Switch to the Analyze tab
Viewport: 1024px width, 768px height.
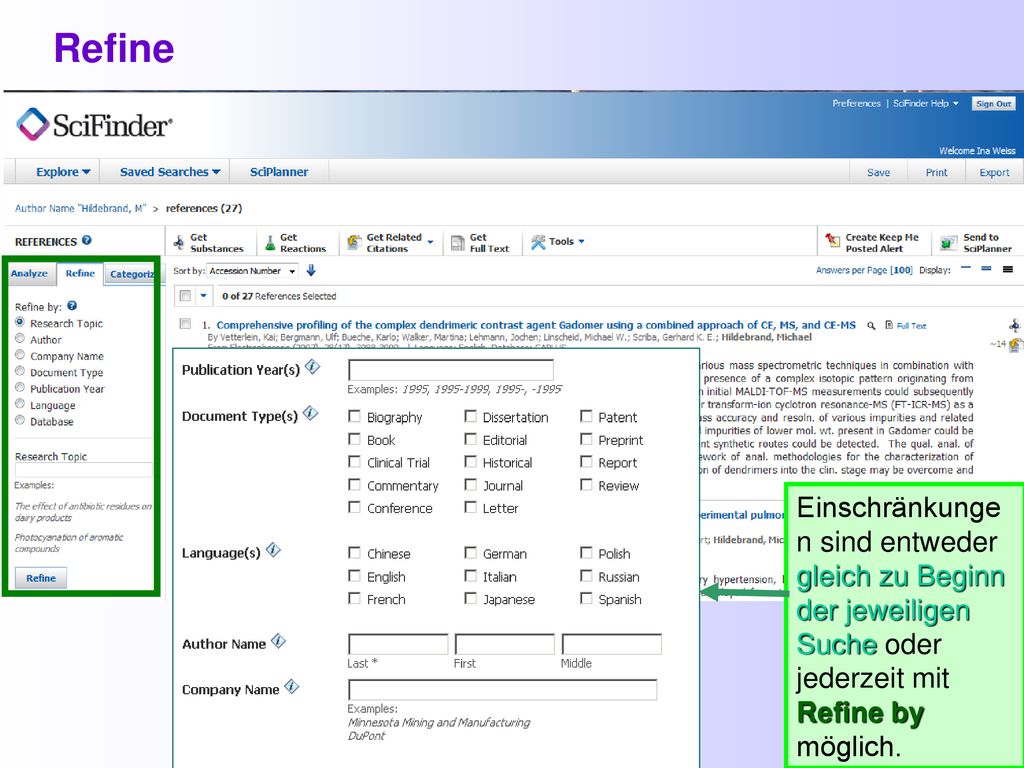point(29,273)
